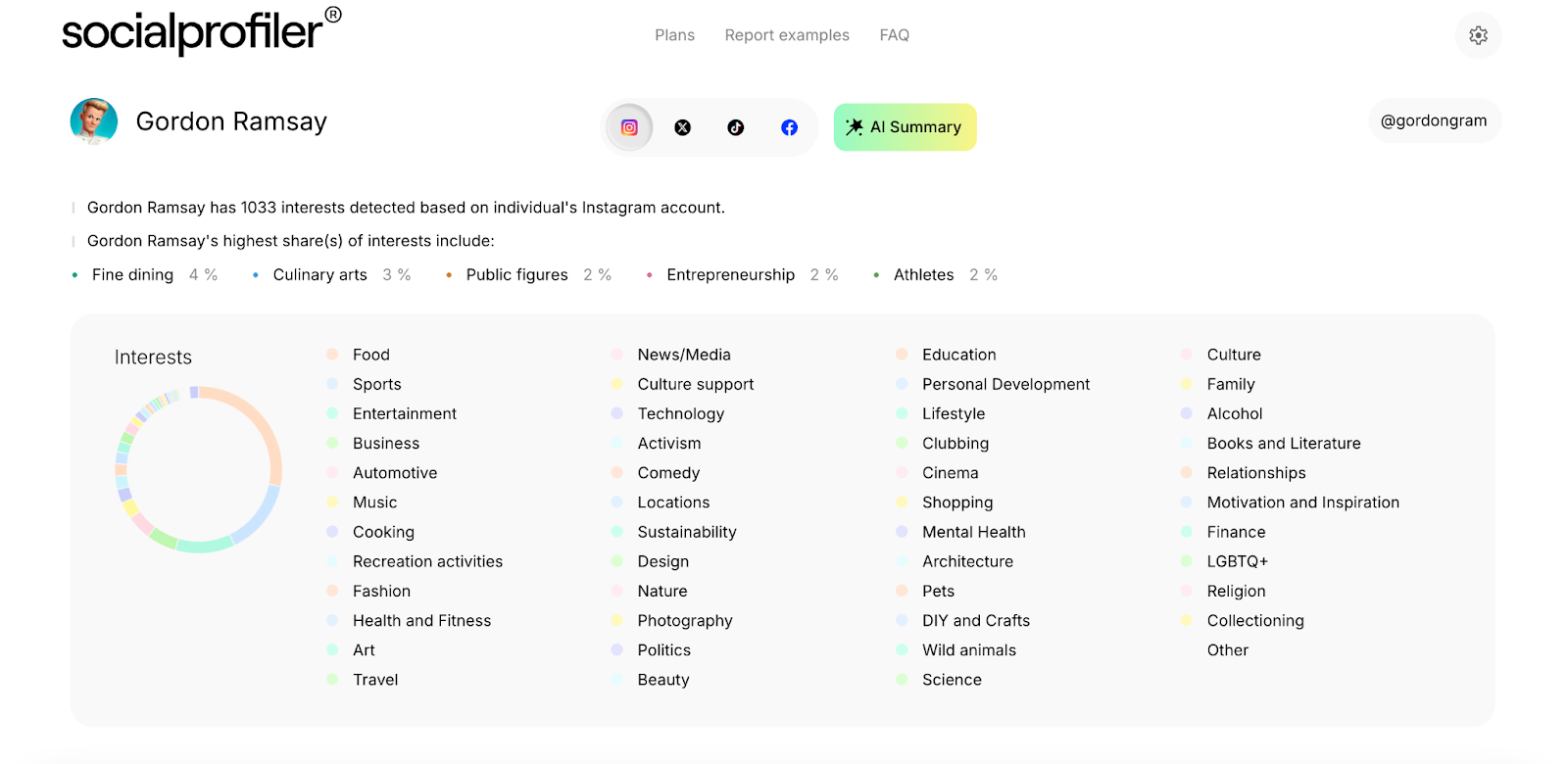Click the Mental Health label

click(974, 532)
